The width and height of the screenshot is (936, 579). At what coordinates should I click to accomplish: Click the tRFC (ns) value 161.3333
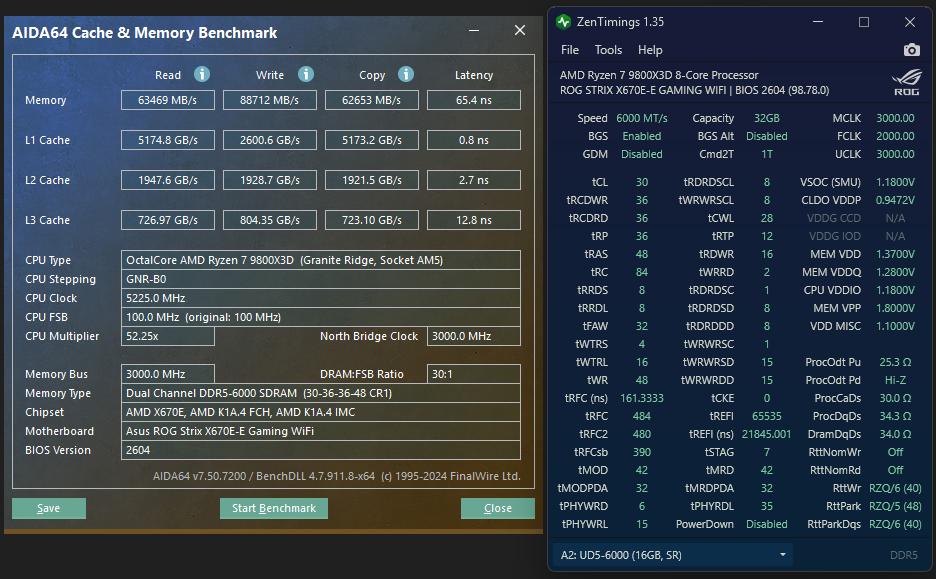[x=642, y=398]
